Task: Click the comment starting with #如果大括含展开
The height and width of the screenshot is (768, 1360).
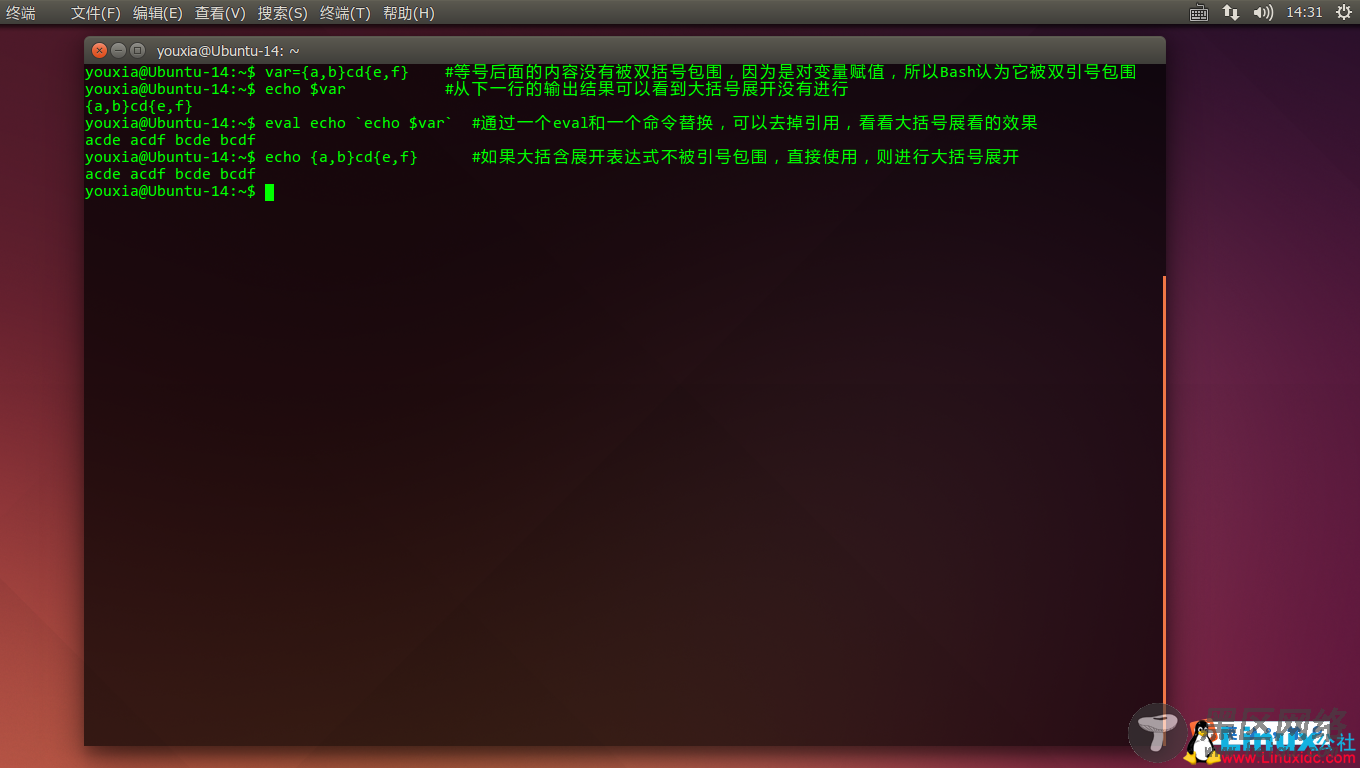Action: (746, 157)
